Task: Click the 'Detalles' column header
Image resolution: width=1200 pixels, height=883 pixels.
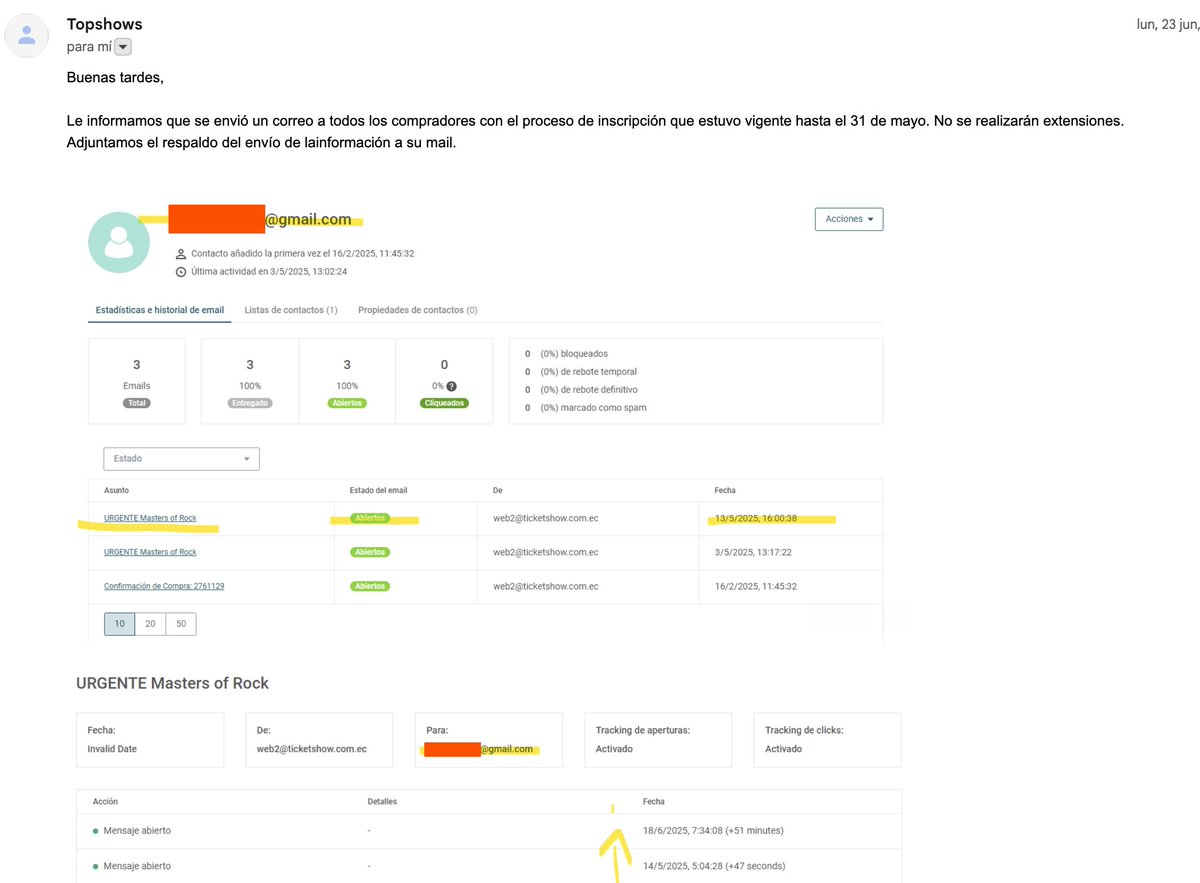Action: click(x=382, y=802)
